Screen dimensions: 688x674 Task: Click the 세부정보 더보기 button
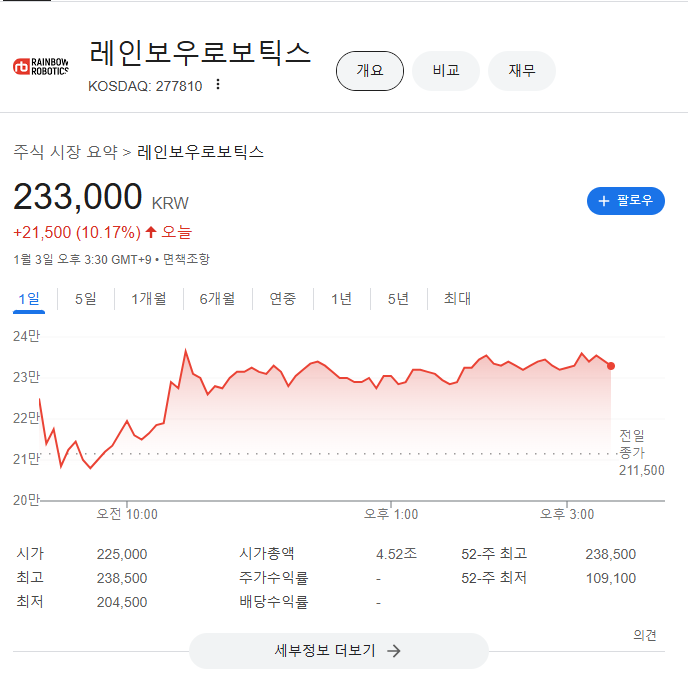339,651
